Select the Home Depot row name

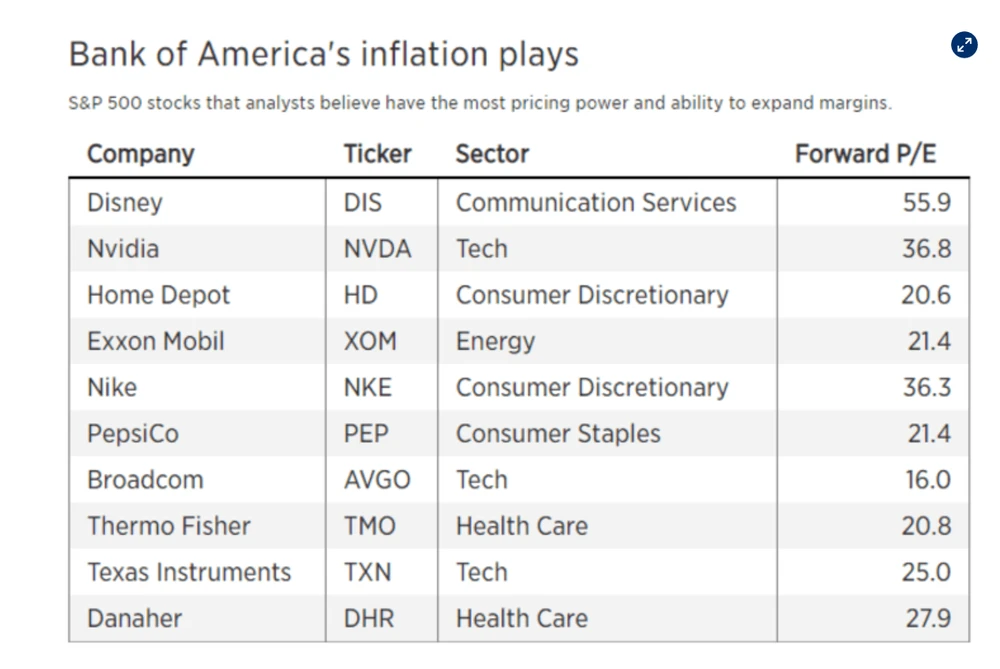(158, 295)
